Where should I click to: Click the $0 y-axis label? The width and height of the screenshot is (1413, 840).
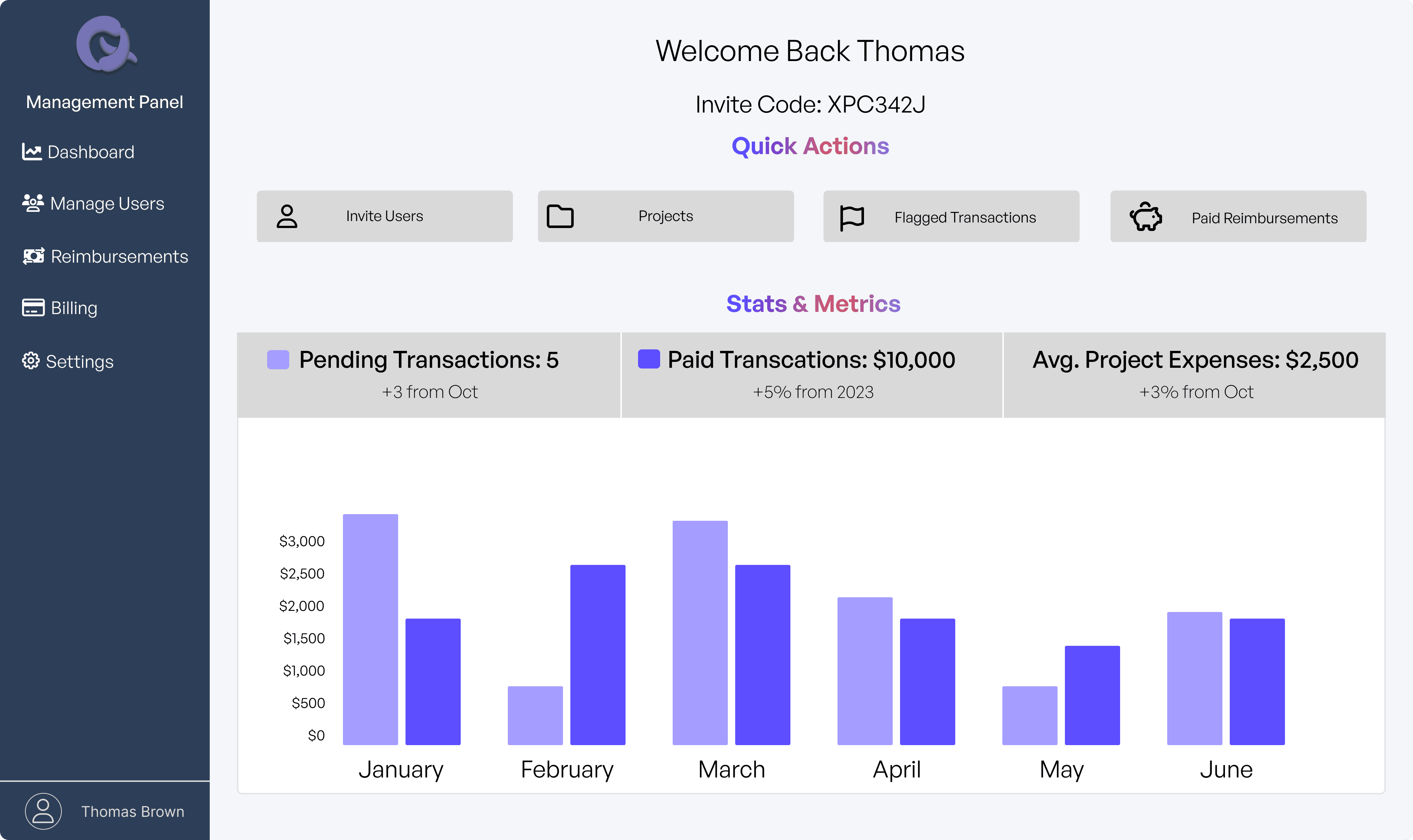(316, 735)
